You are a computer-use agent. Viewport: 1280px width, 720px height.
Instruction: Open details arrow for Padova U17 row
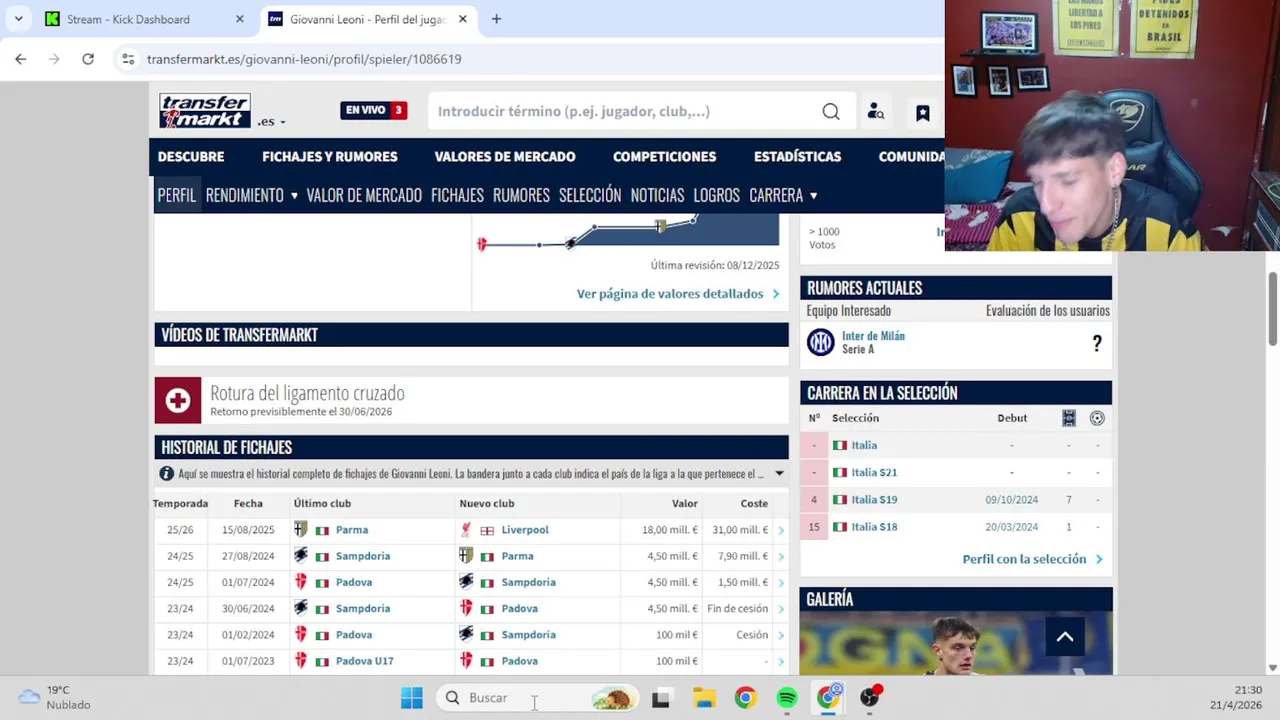click(781, 661)
